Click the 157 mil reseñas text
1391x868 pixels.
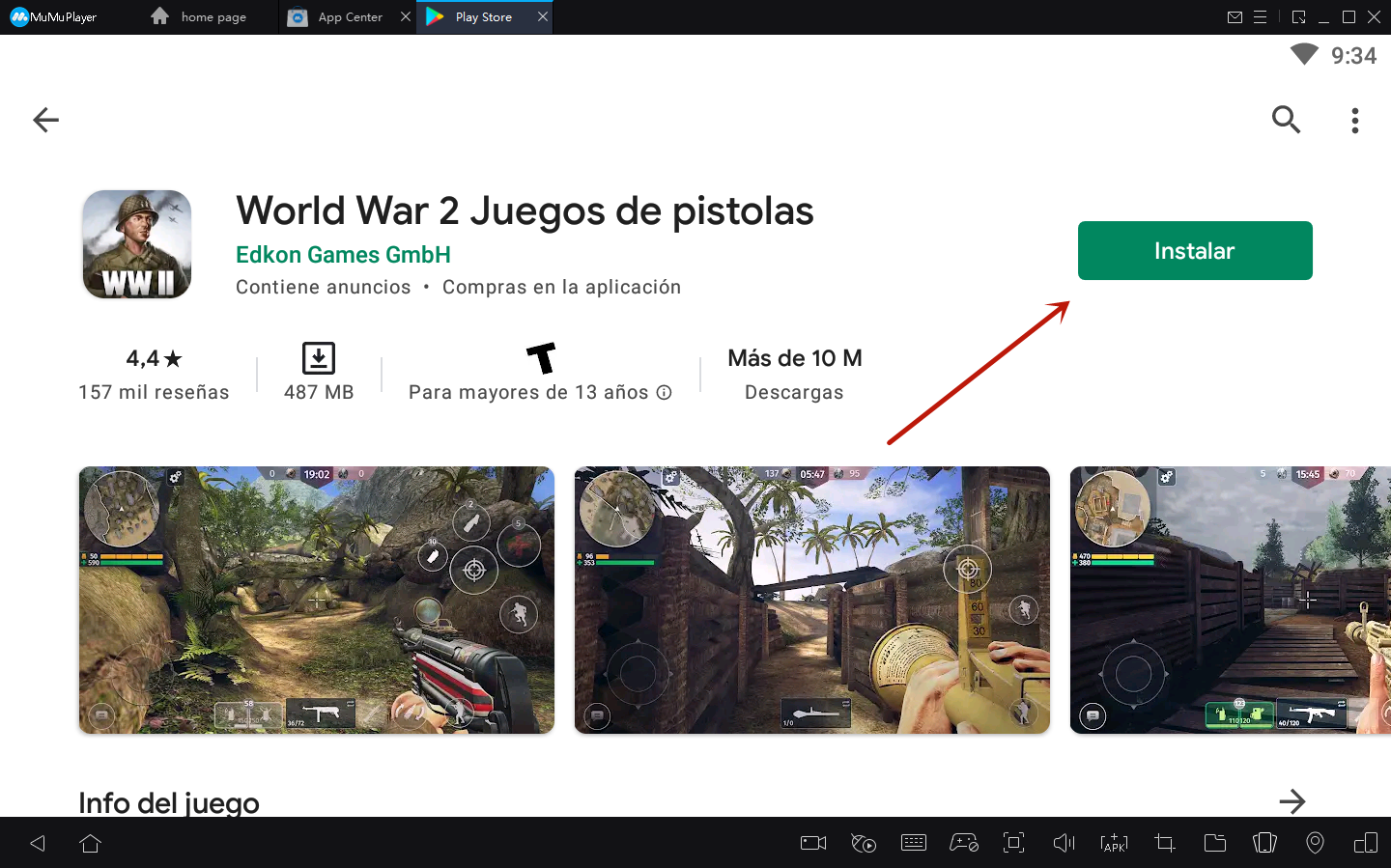[x=154, y=392]
